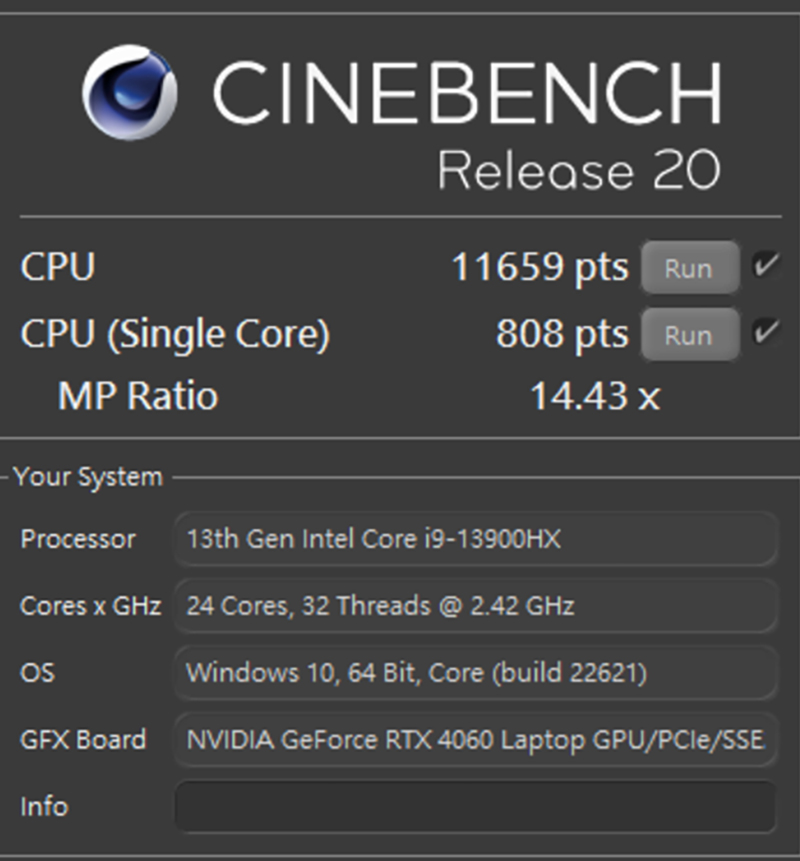The image size is (800, 861).
Task: Click the CINEBENCH title text
Action: tap(467, 93)
